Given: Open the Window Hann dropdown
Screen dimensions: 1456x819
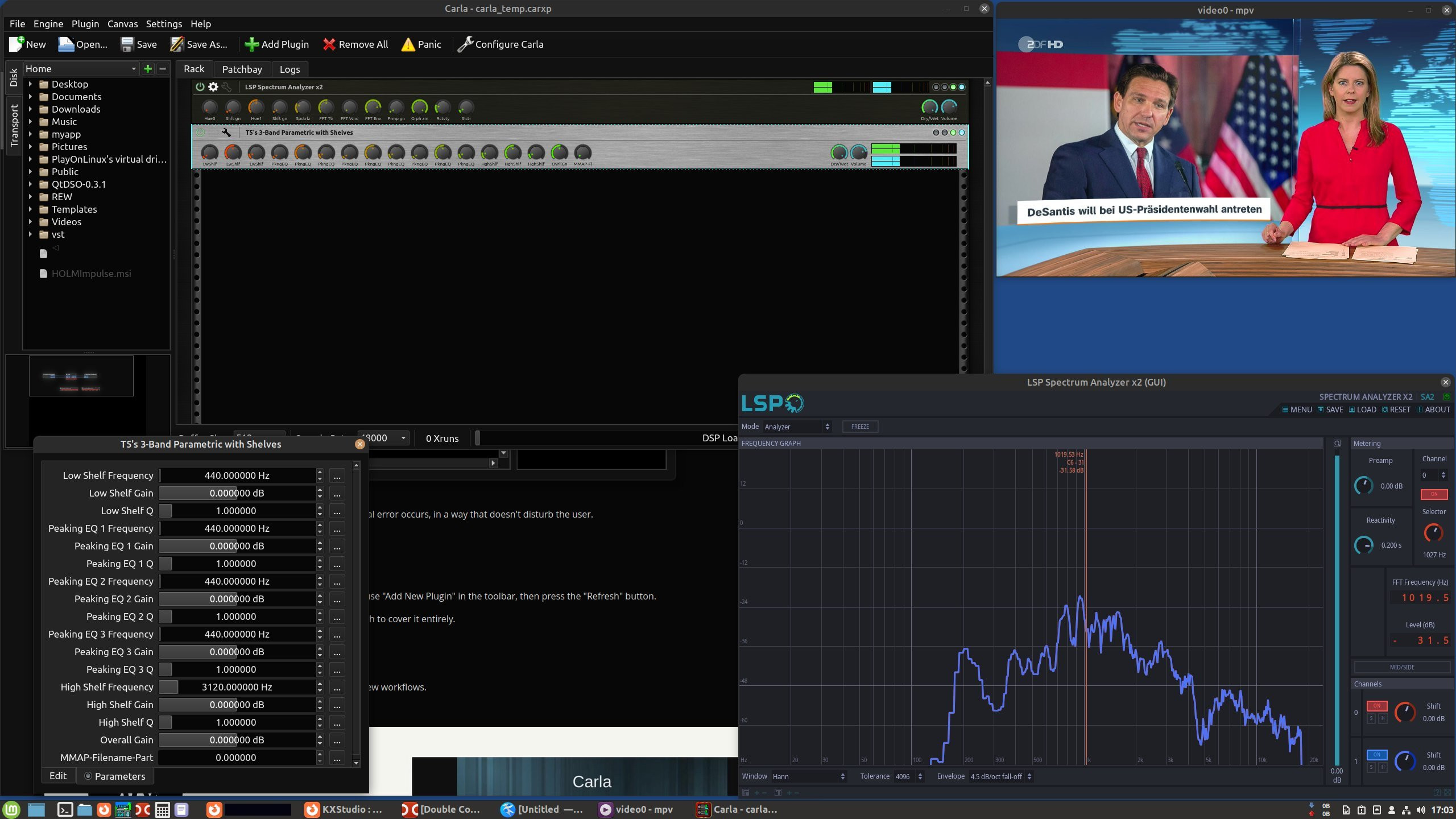Looking at the screenshot, I should coord(808,776).
